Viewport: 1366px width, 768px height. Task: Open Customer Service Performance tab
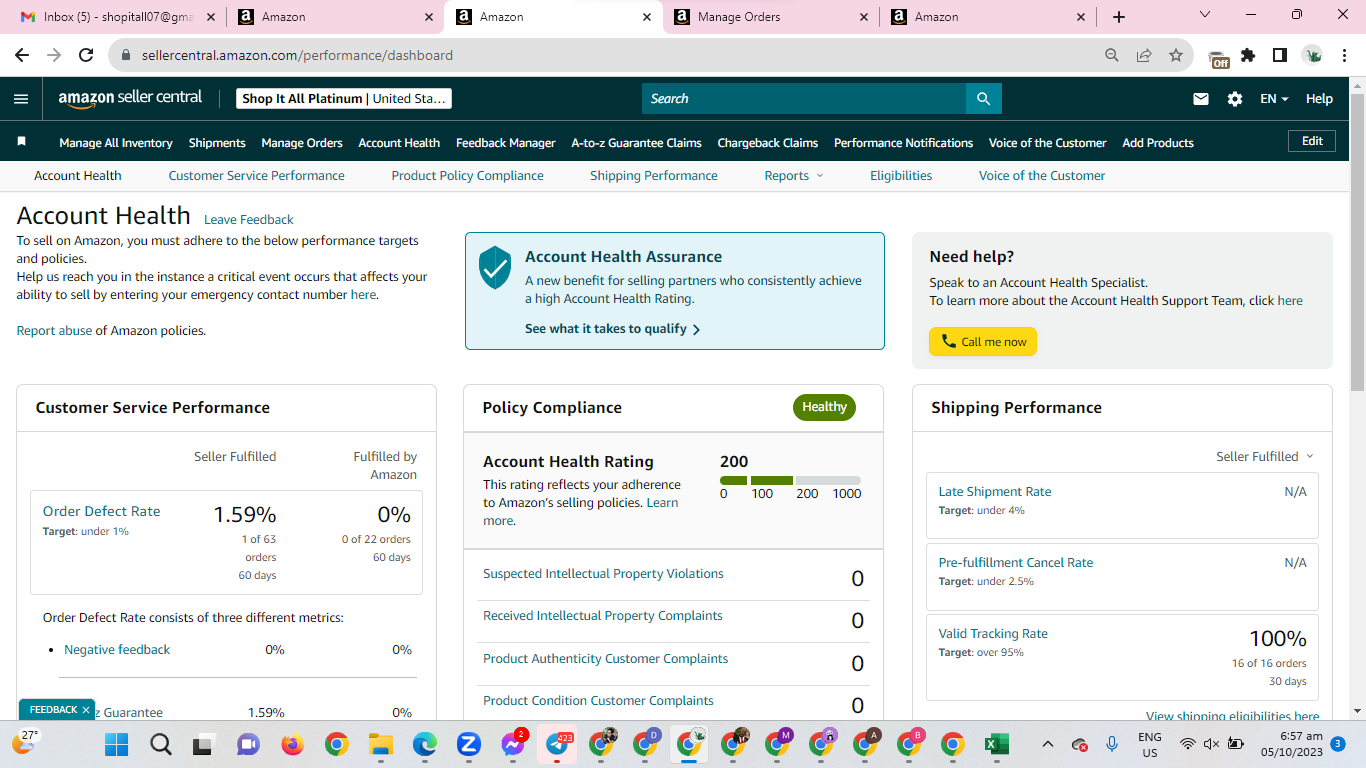click(256, 176)
